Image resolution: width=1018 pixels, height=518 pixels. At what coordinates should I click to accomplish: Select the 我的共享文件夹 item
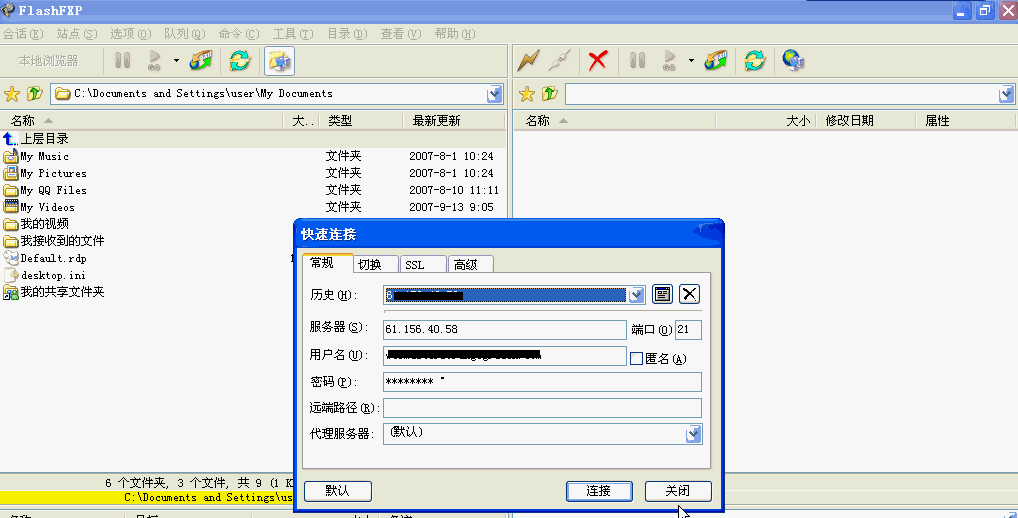pyautogui.click(x=53, y=292)
